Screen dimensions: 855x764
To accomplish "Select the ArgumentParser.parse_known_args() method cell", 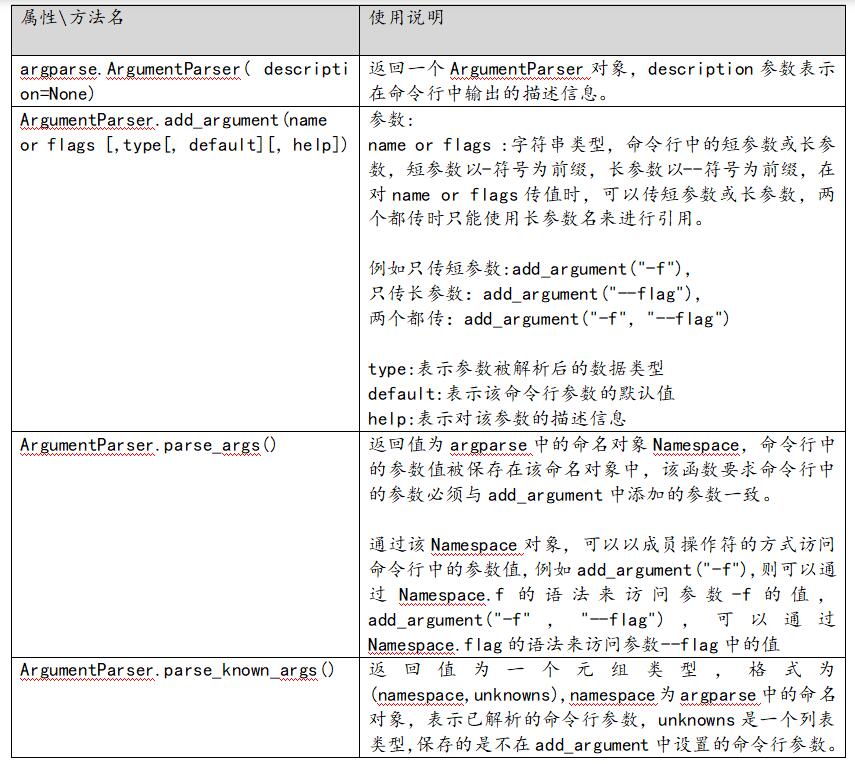I will click(x=177, y=670).
